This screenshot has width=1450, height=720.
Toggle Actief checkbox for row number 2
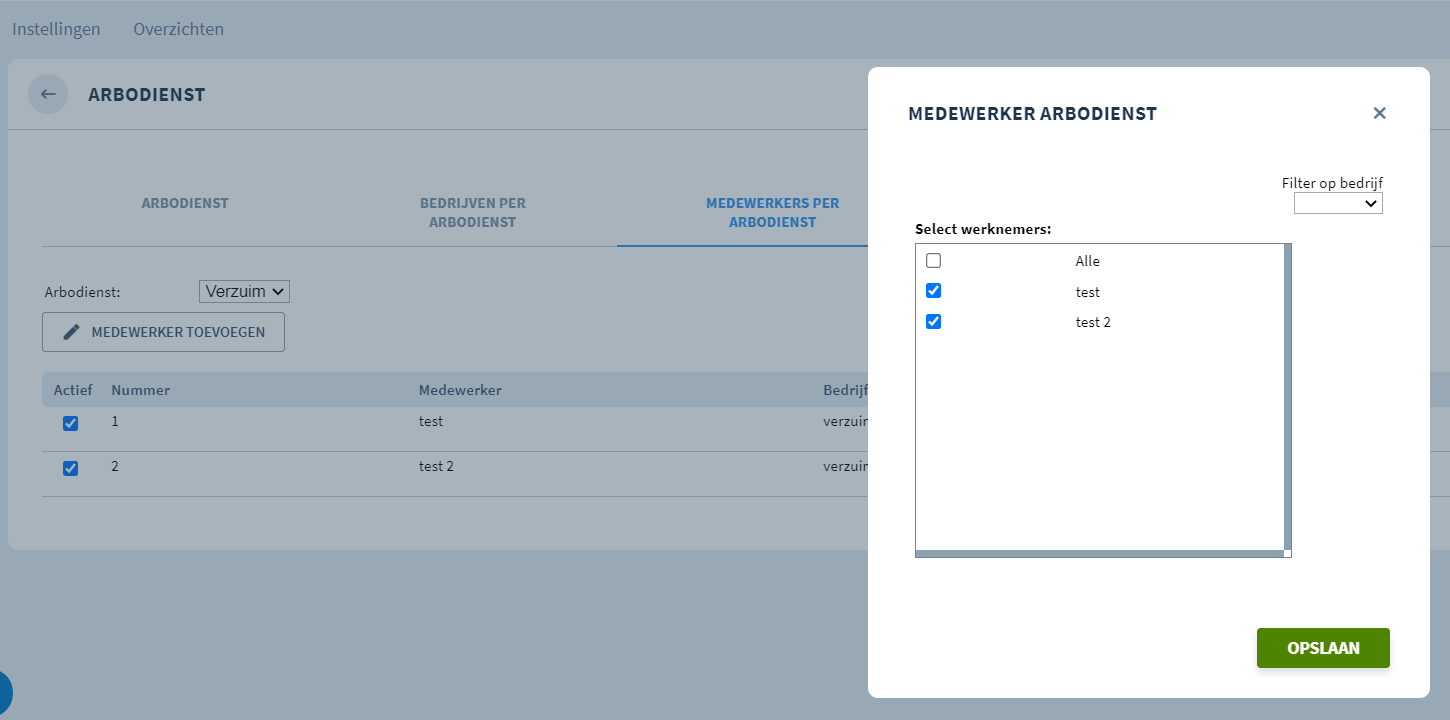pyautogui.click(x=70, y=468)
